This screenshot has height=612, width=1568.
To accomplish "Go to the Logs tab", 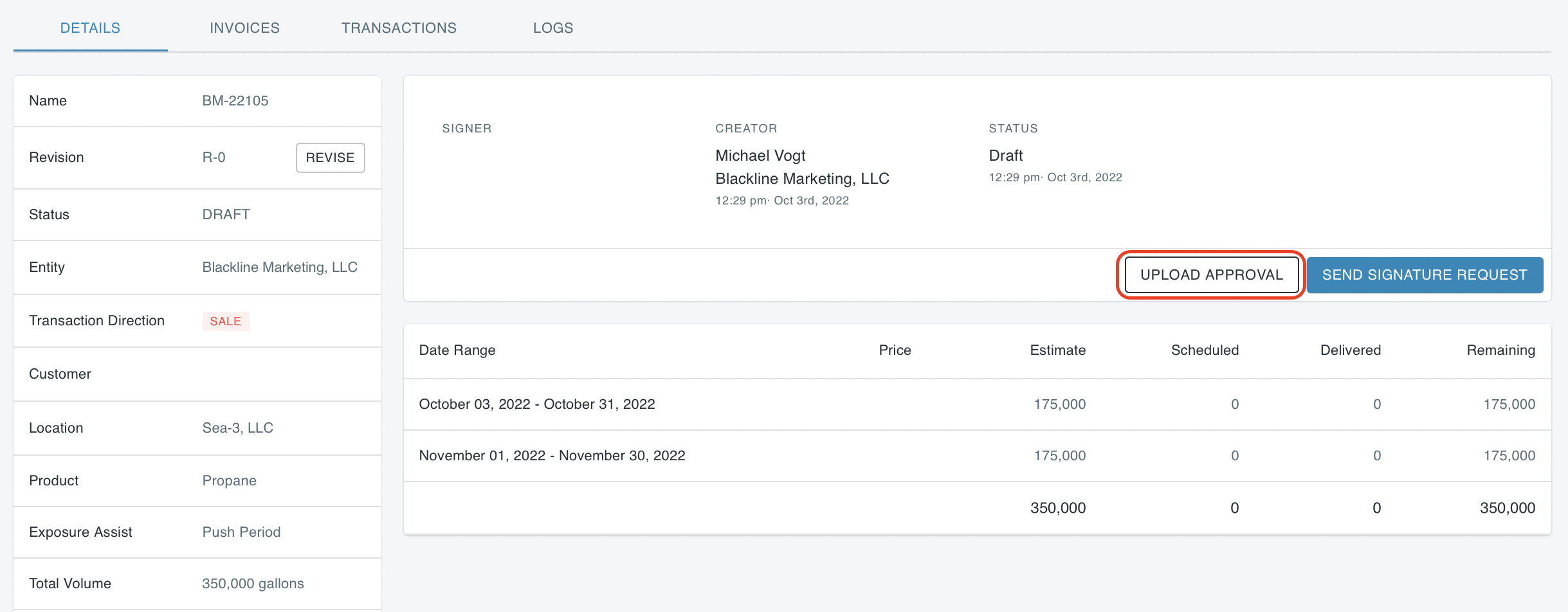I will tap(552, 28).
